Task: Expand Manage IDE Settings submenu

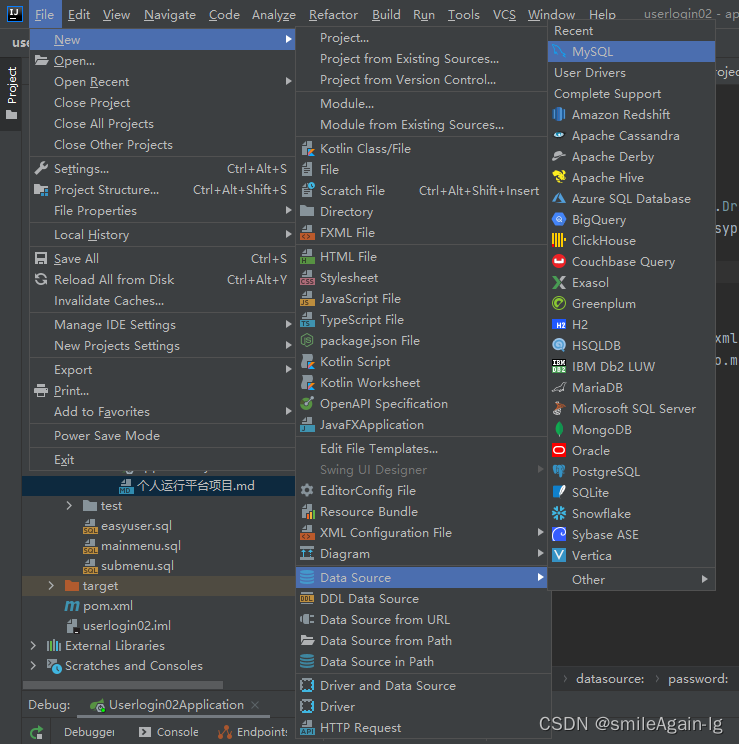Action: pyautogui.click(x=162, y=325)
